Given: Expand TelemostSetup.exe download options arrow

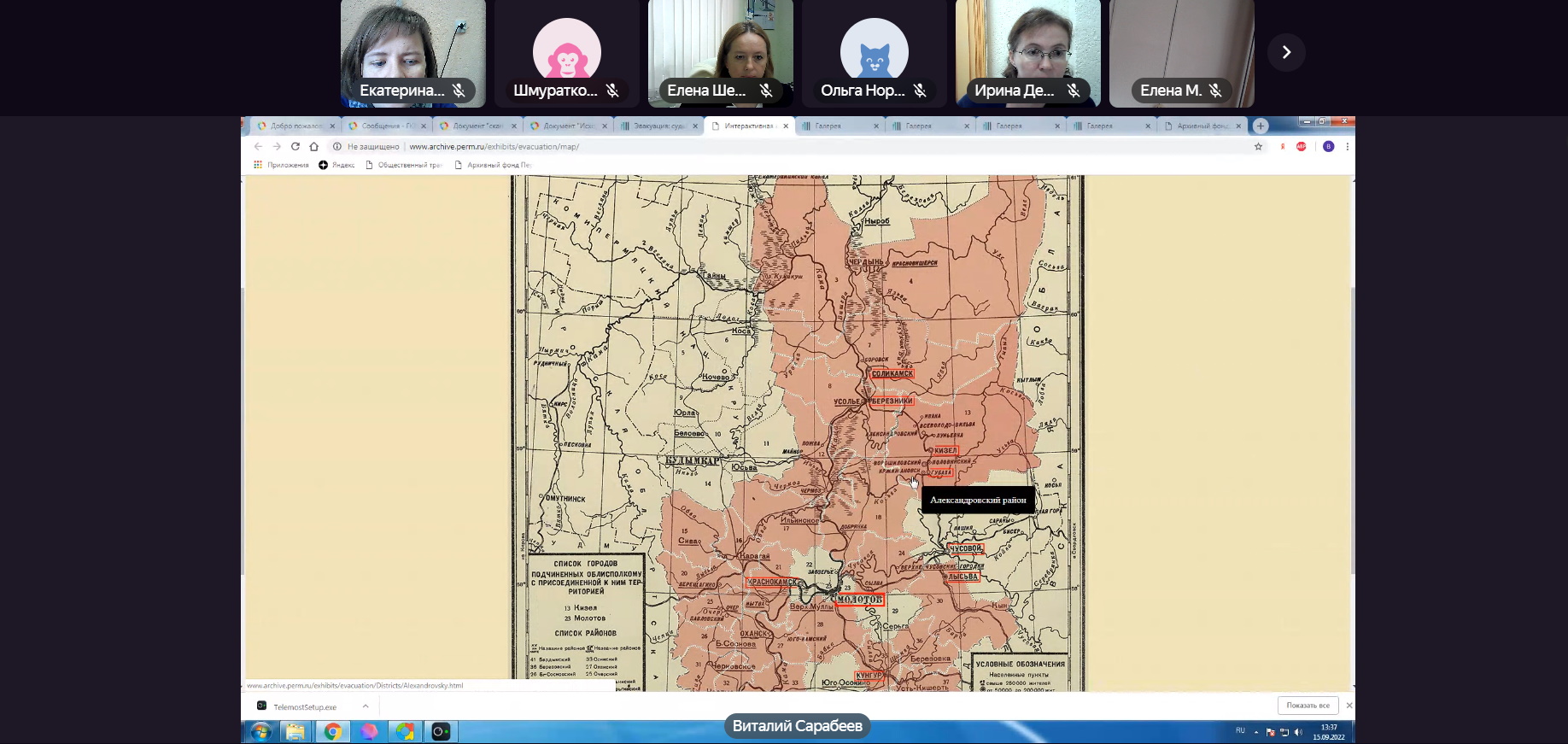Looking at the screenshot, I should [x=366, y=706].
